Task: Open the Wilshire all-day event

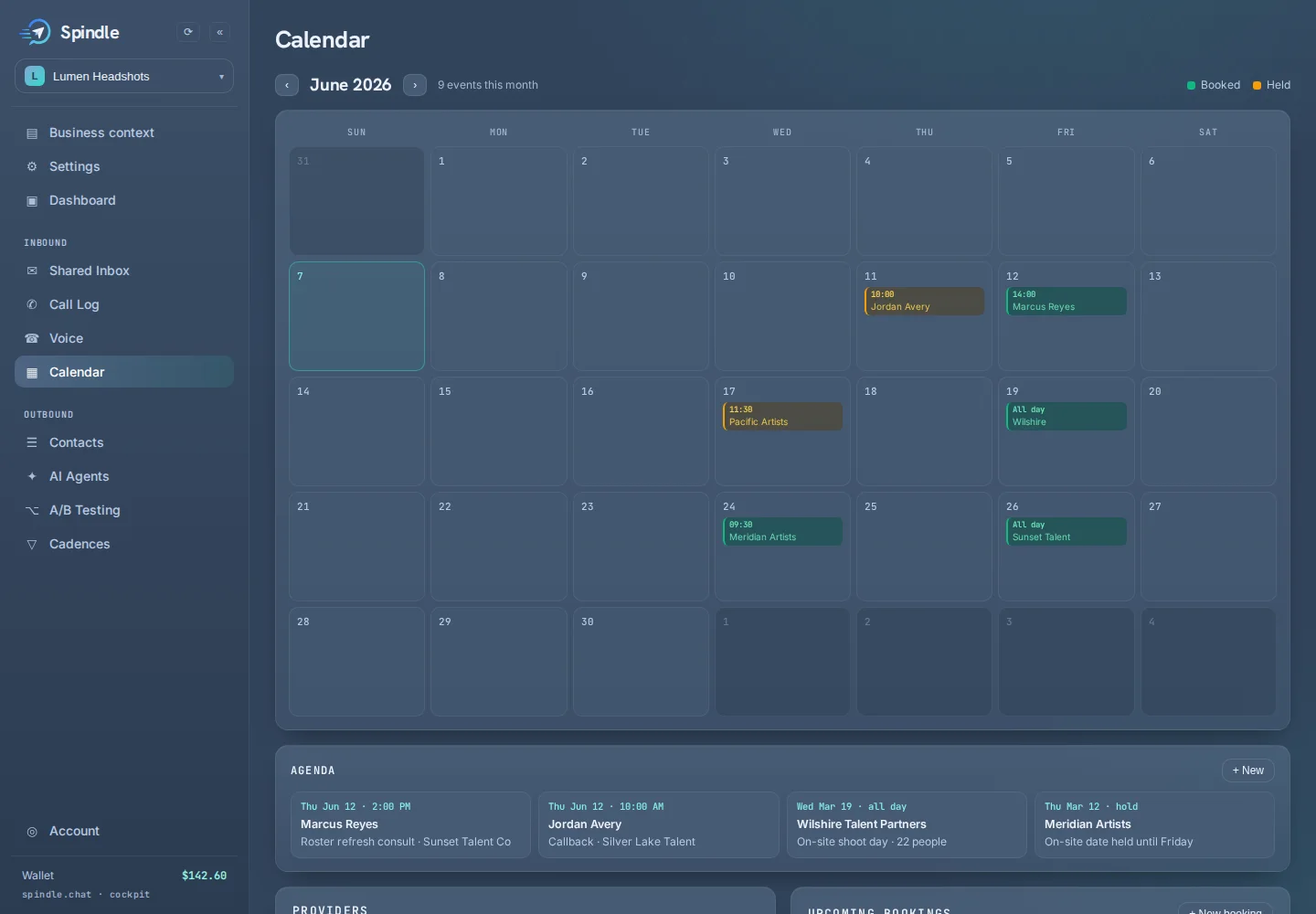Action: pos(1066,416)
